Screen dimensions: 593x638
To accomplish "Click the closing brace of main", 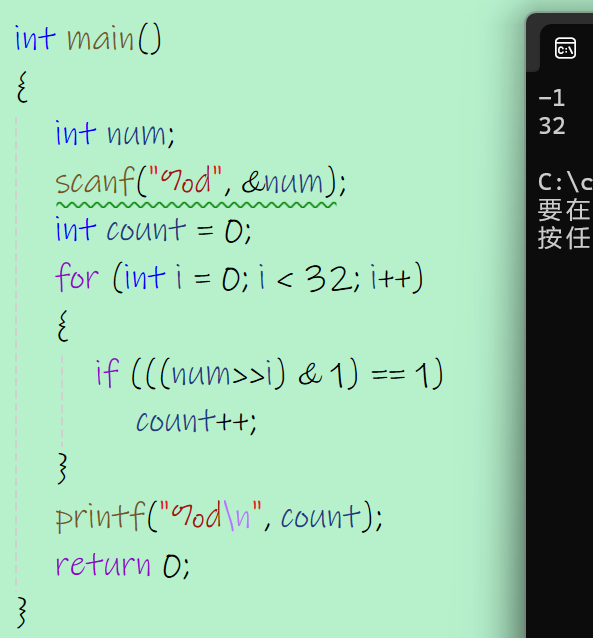I will 22,612.
